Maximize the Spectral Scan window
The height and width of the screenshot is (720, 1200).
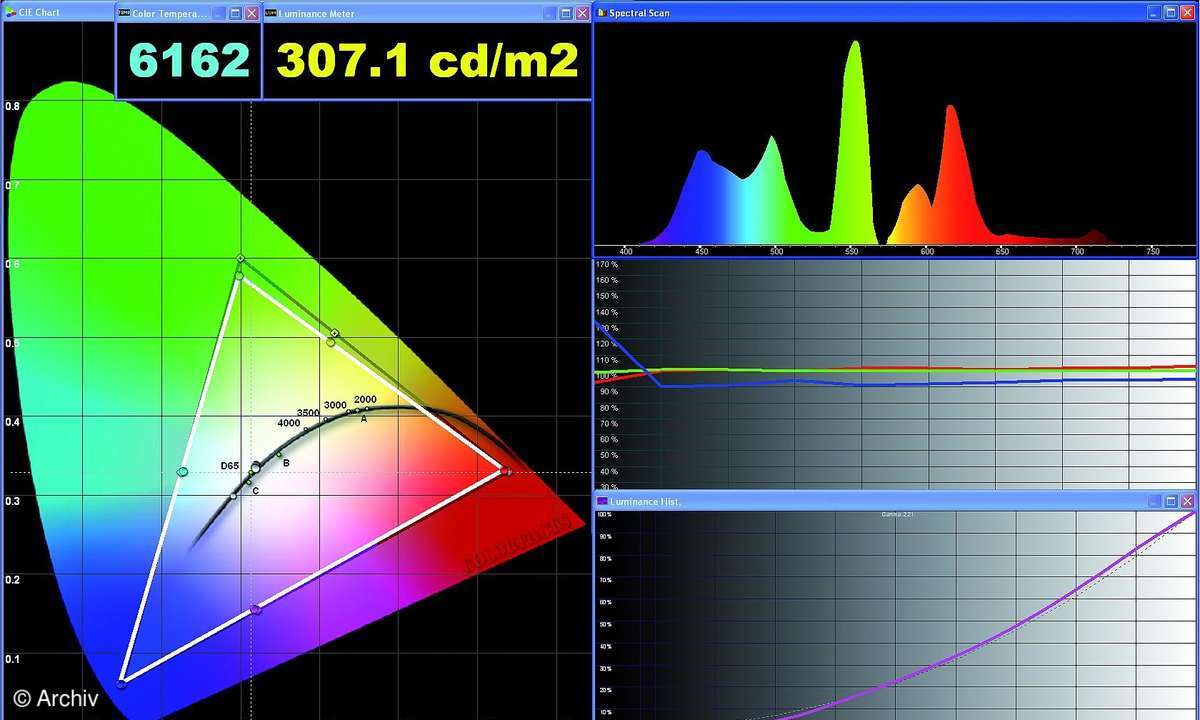click(x=1171, y=13)
